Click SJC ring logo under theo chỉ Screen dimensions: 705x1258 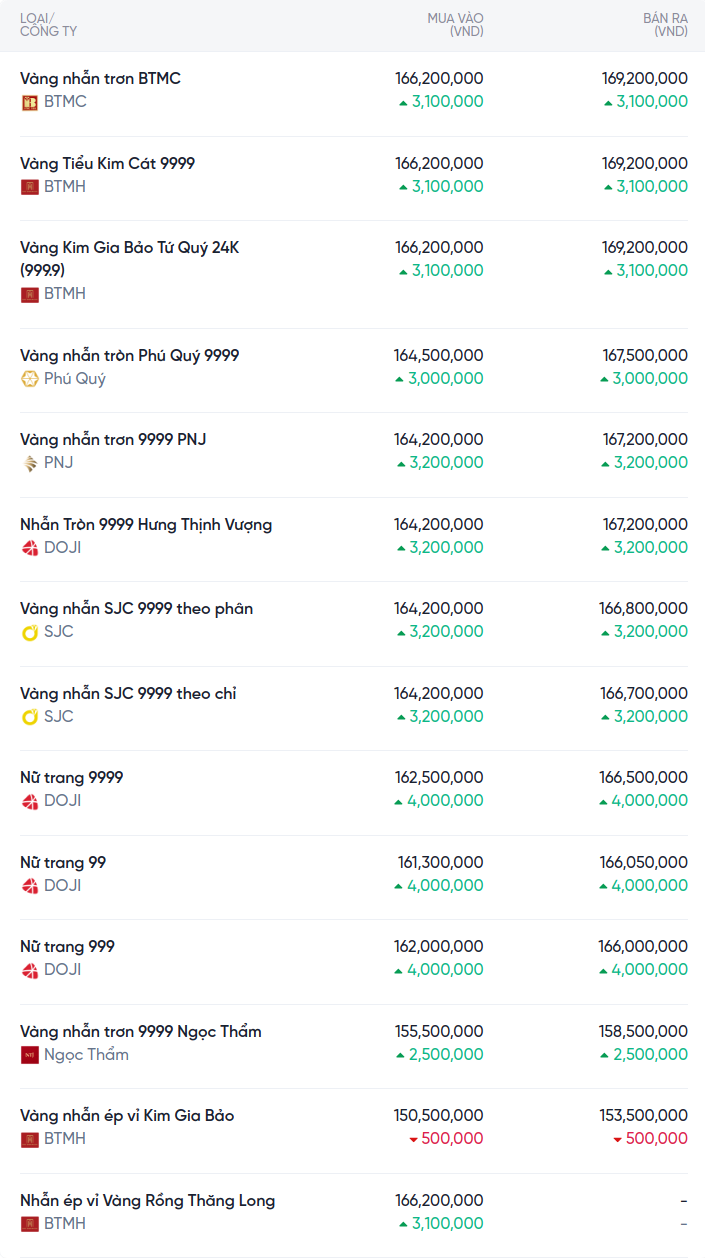30,717
